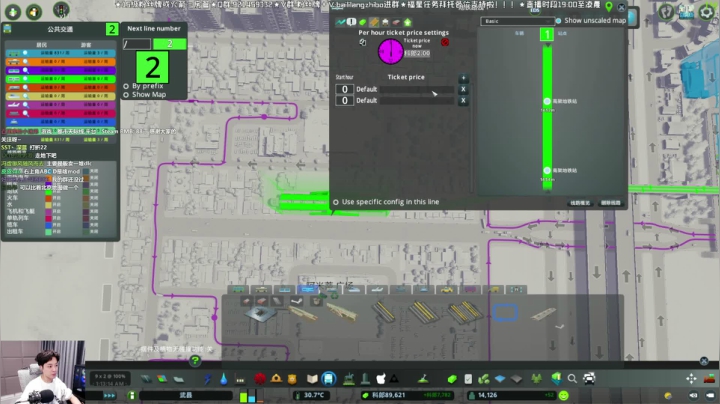The width and height of the screenshot is (720, 404).
Task: Select the cyan transport type row
Action: [61, 53]
